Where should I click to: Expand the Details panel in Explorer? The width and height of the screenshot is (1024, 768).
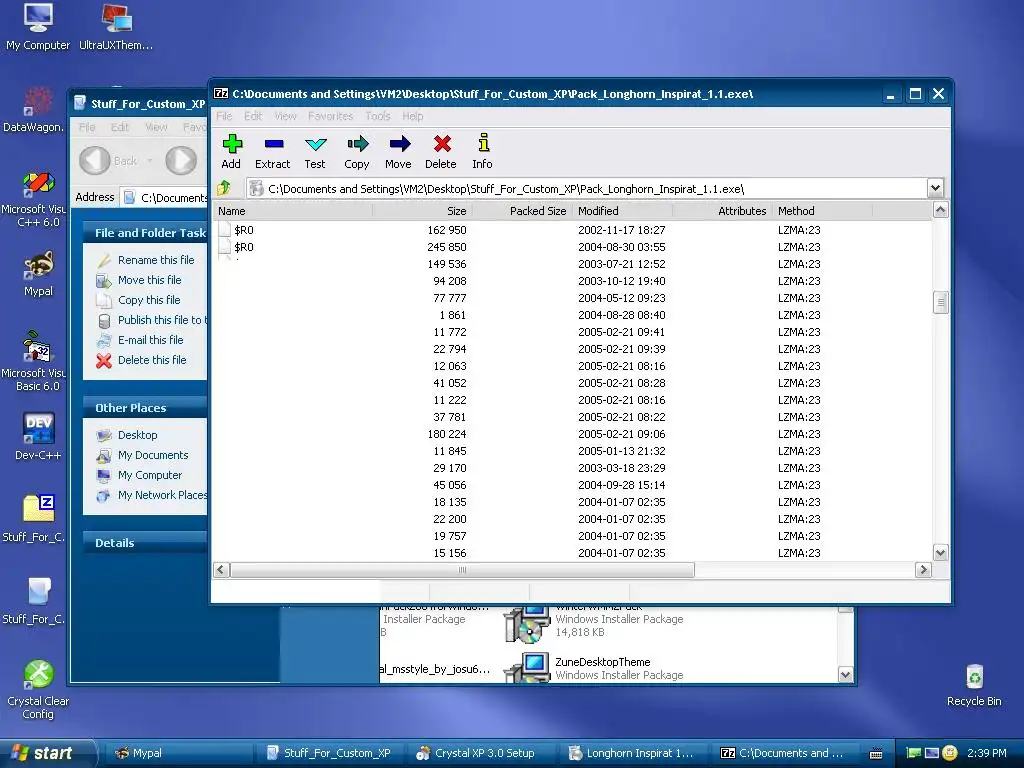(x=145, y=543)
